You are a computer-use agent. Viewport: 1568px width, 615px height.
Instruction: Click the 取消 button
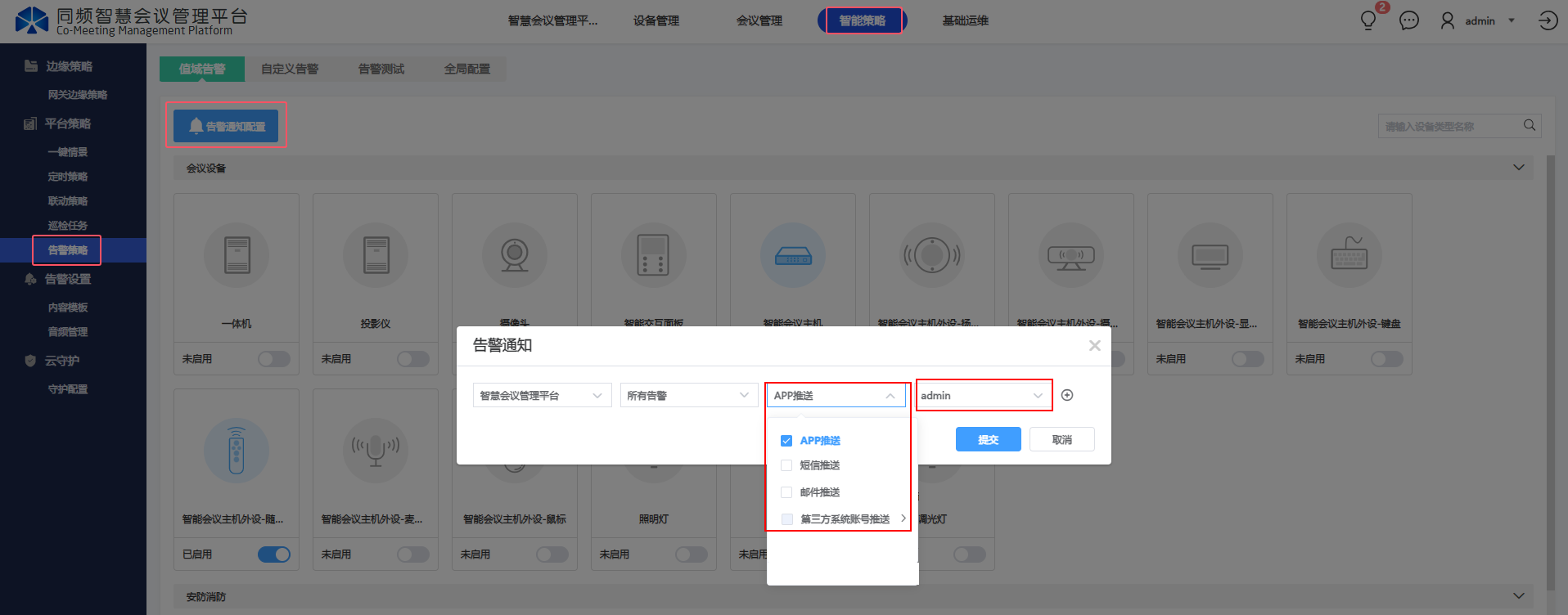[1061, 440]
